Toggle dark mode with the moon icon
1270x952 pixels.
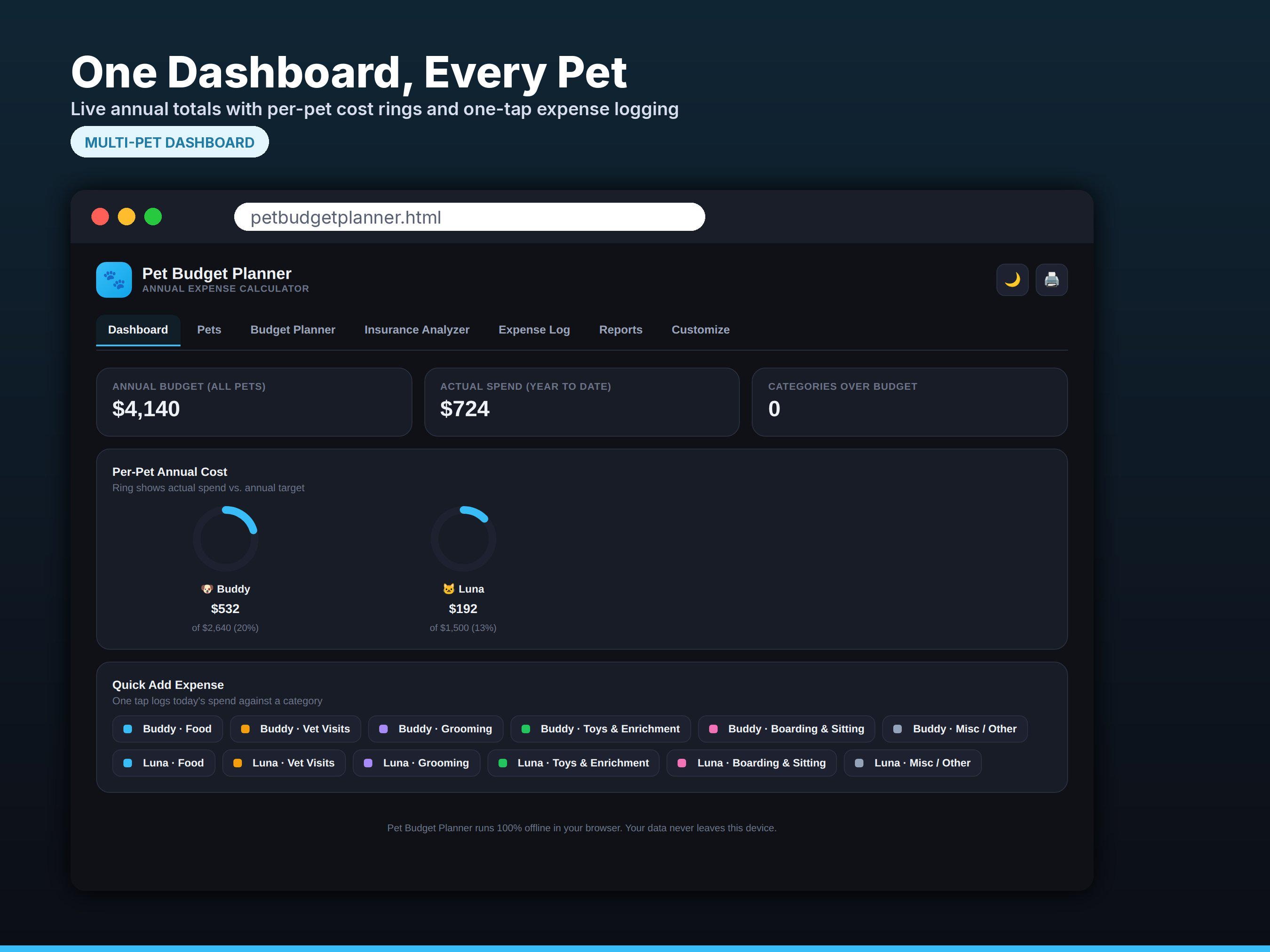click(x=1012, y=280)
